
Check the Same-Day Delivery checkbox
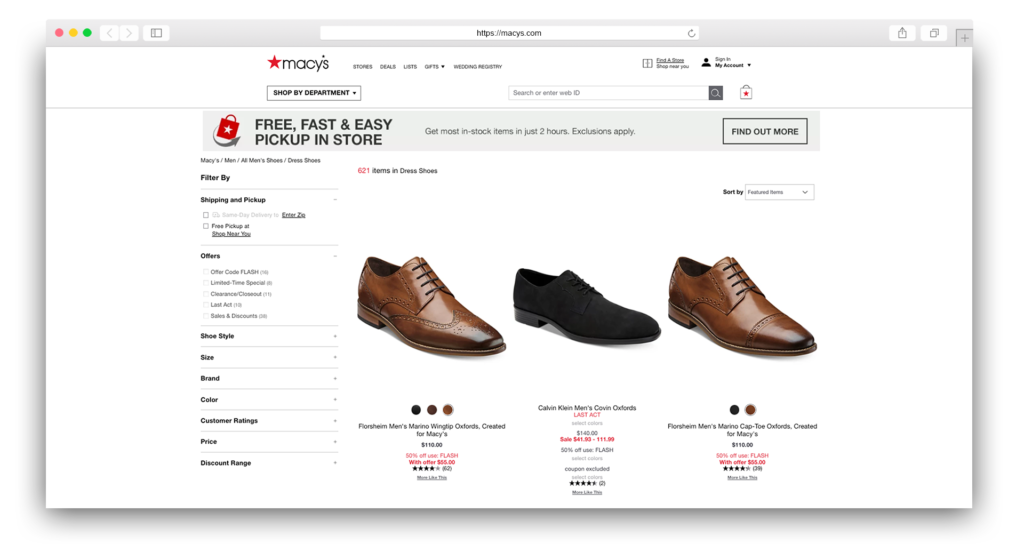pos(206,215)
